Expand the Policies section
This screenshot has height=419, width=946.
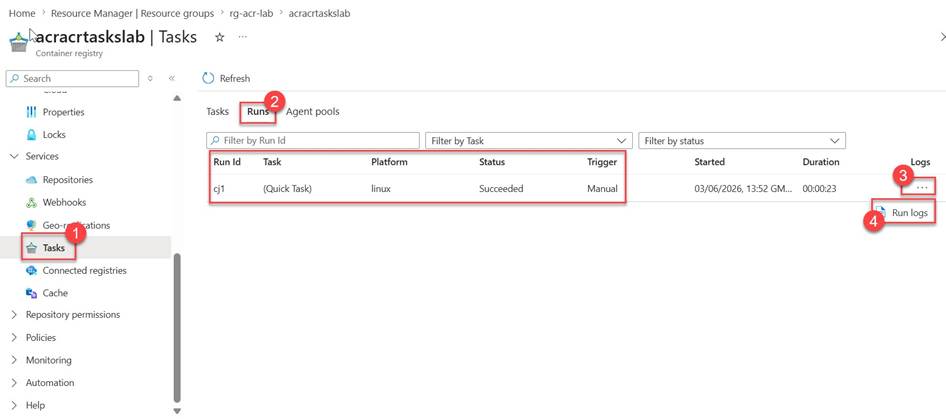pos(14,337)
